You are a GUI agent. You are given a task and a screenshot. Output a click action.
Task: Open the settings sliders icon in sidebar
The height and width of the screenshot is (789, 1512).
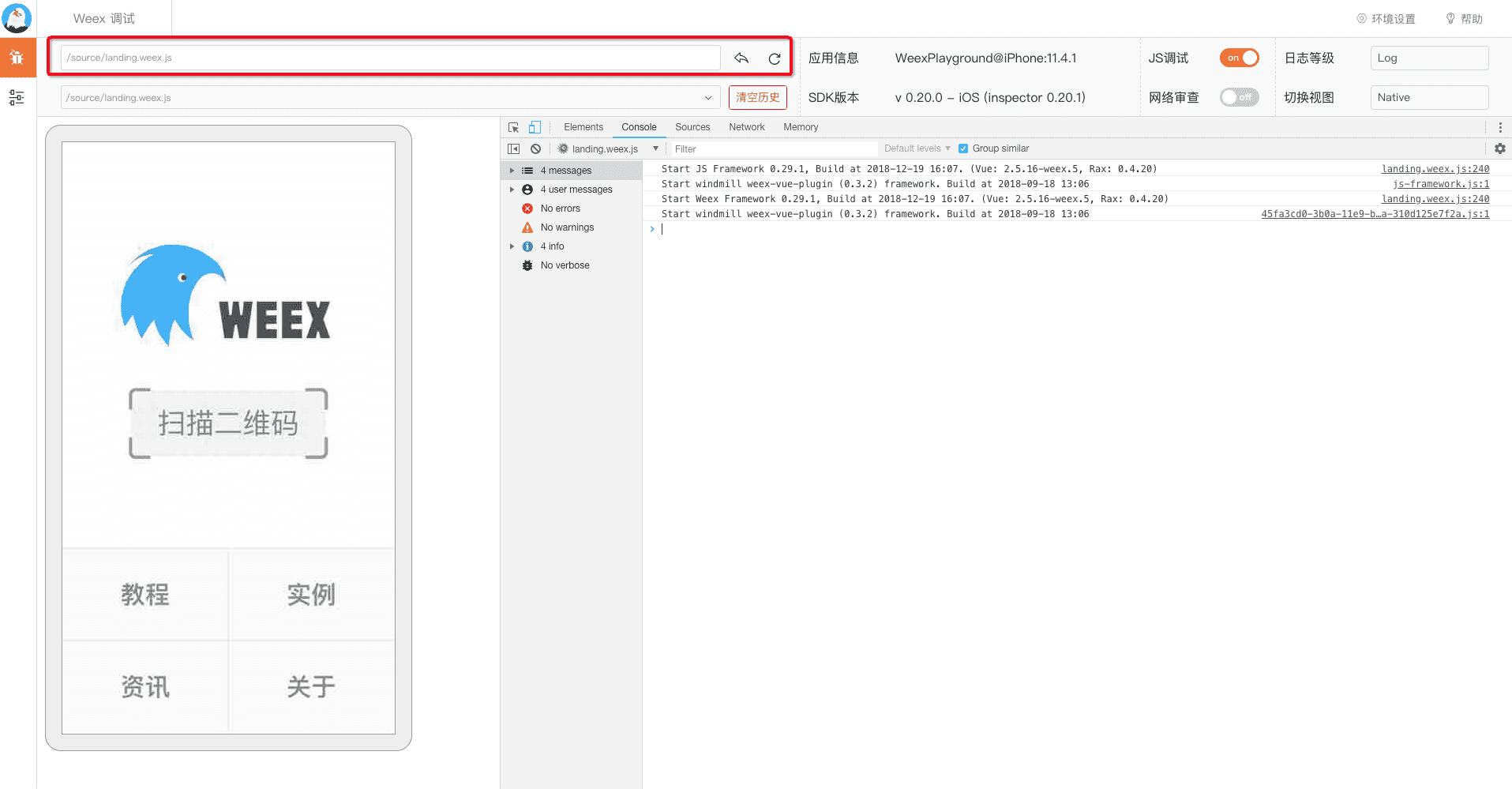(x=17, y=98)
